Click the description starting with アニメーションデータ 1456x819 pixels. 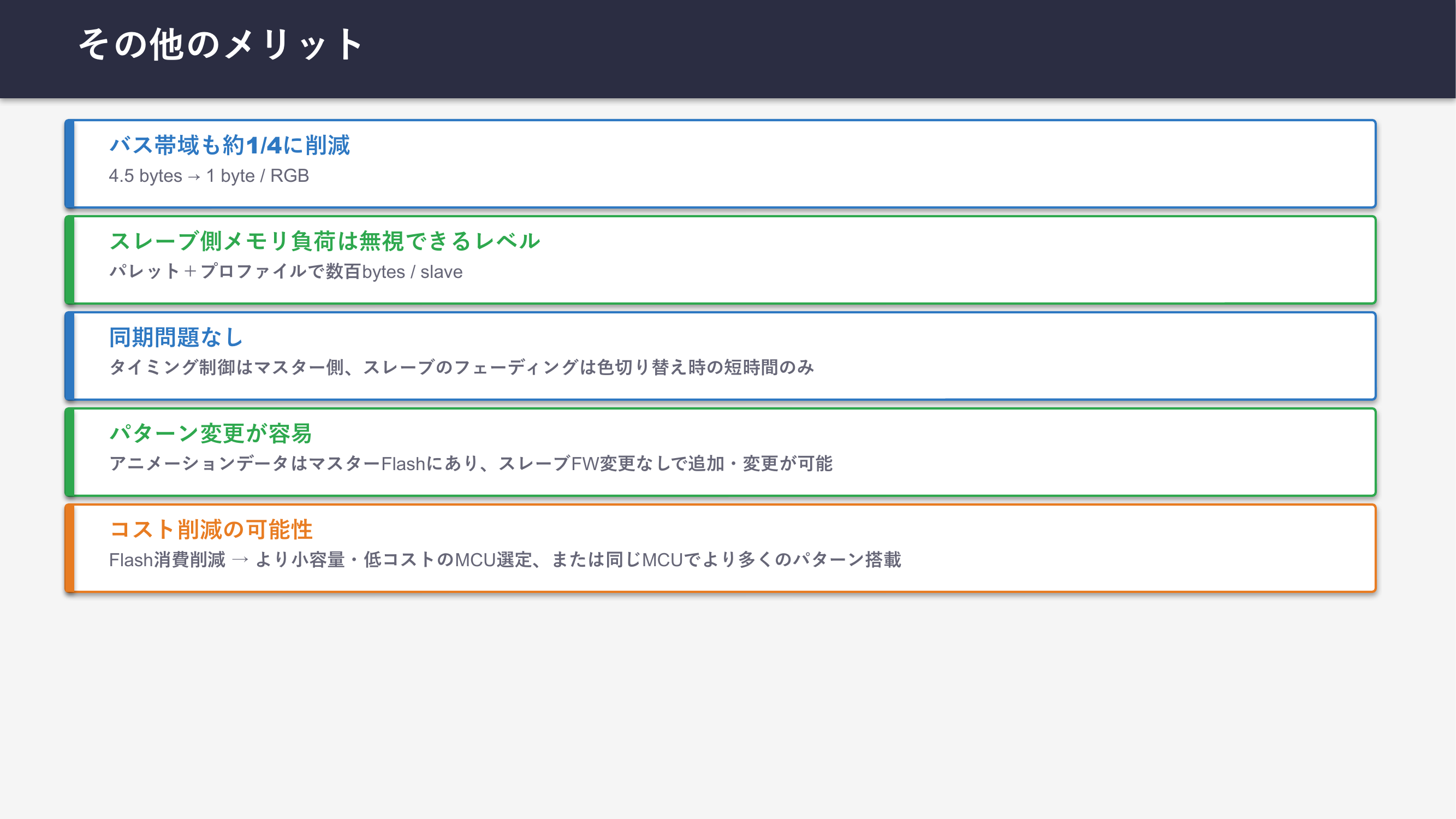coord(470,464)
